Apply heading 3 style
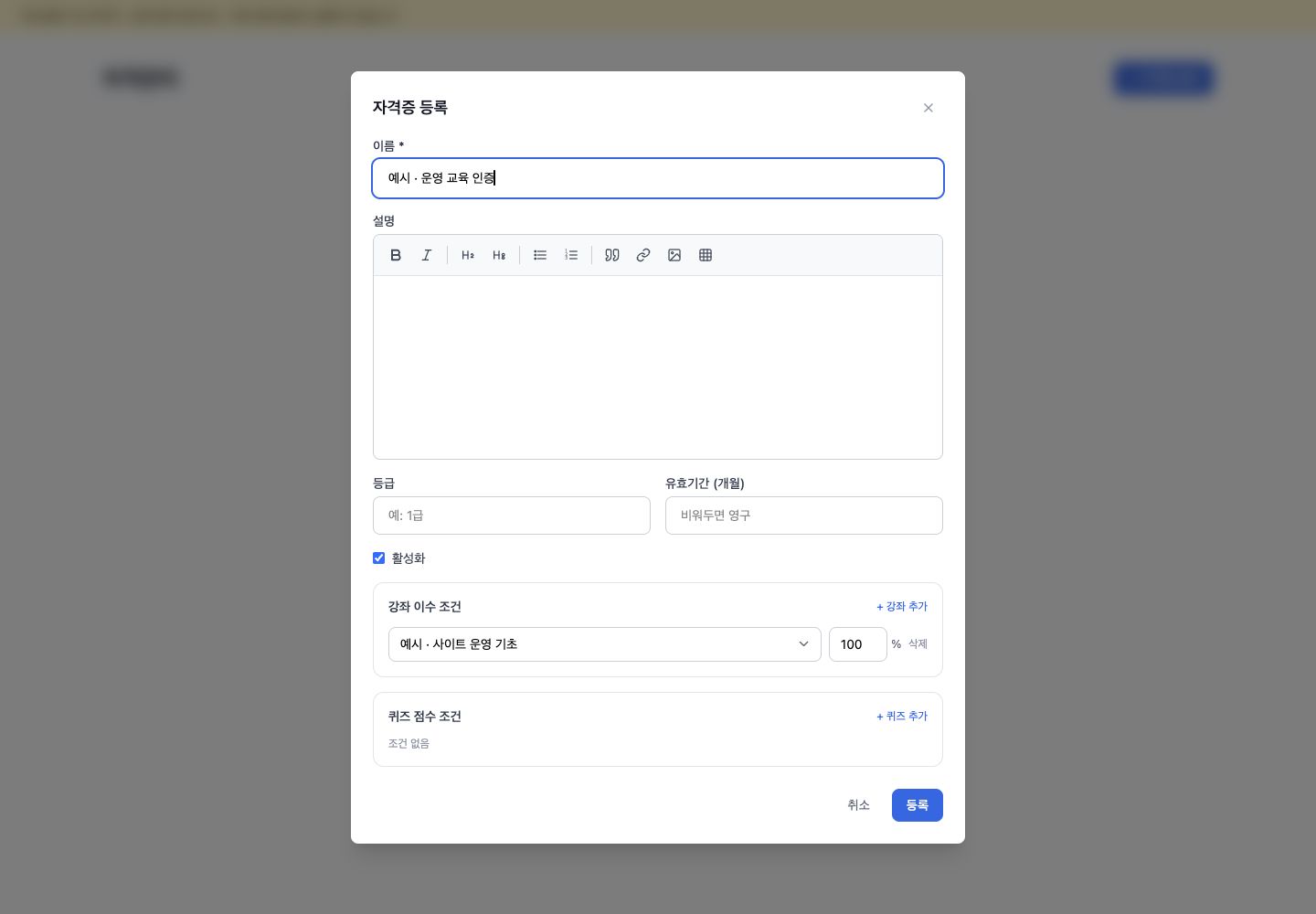Image resolution: width=1316 pixels, height=914 pixels. coord(499,255)
